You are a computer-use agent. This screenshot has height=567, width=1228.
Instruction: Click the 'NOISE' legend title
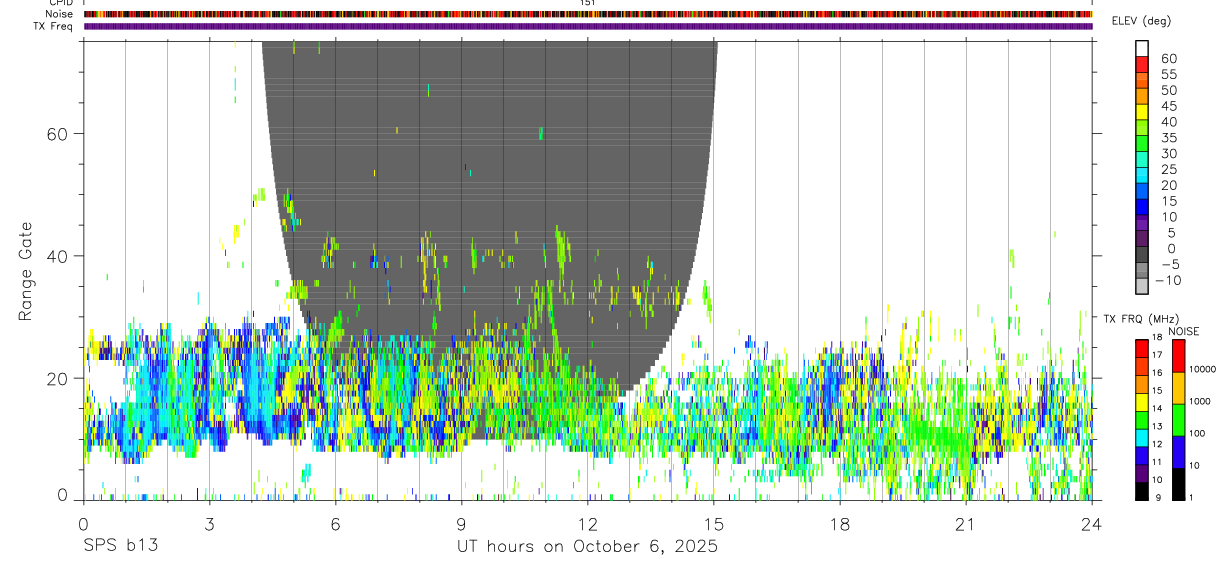(x=1183, y=331)
